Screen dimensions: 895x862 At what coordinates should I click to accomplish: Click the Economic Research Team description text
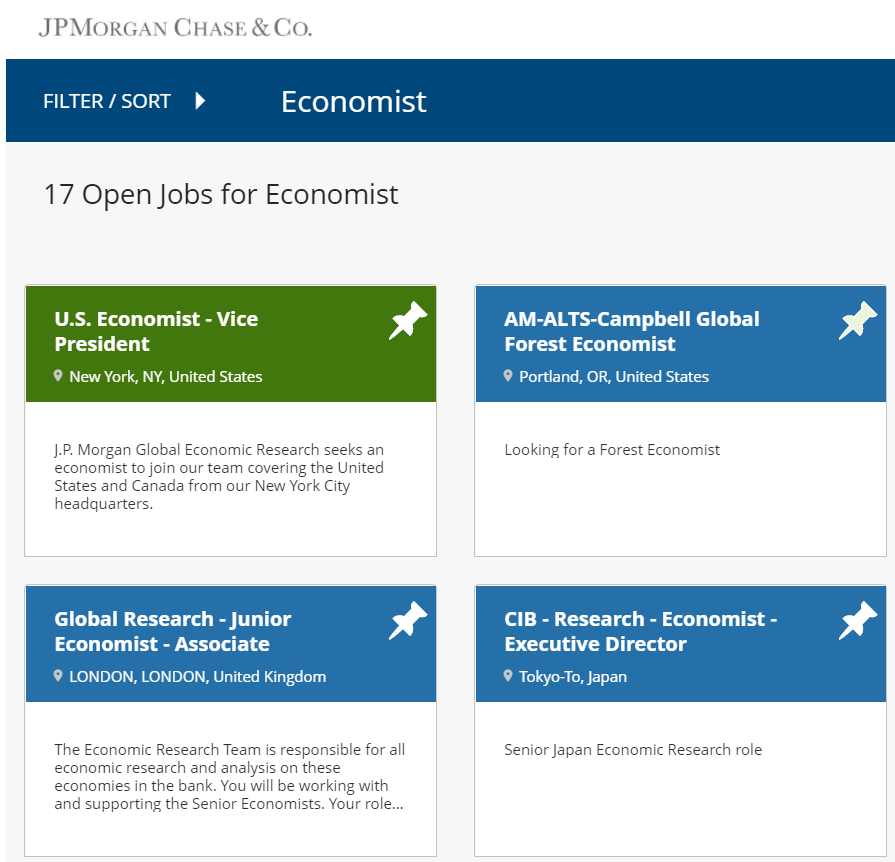(229, 777)
